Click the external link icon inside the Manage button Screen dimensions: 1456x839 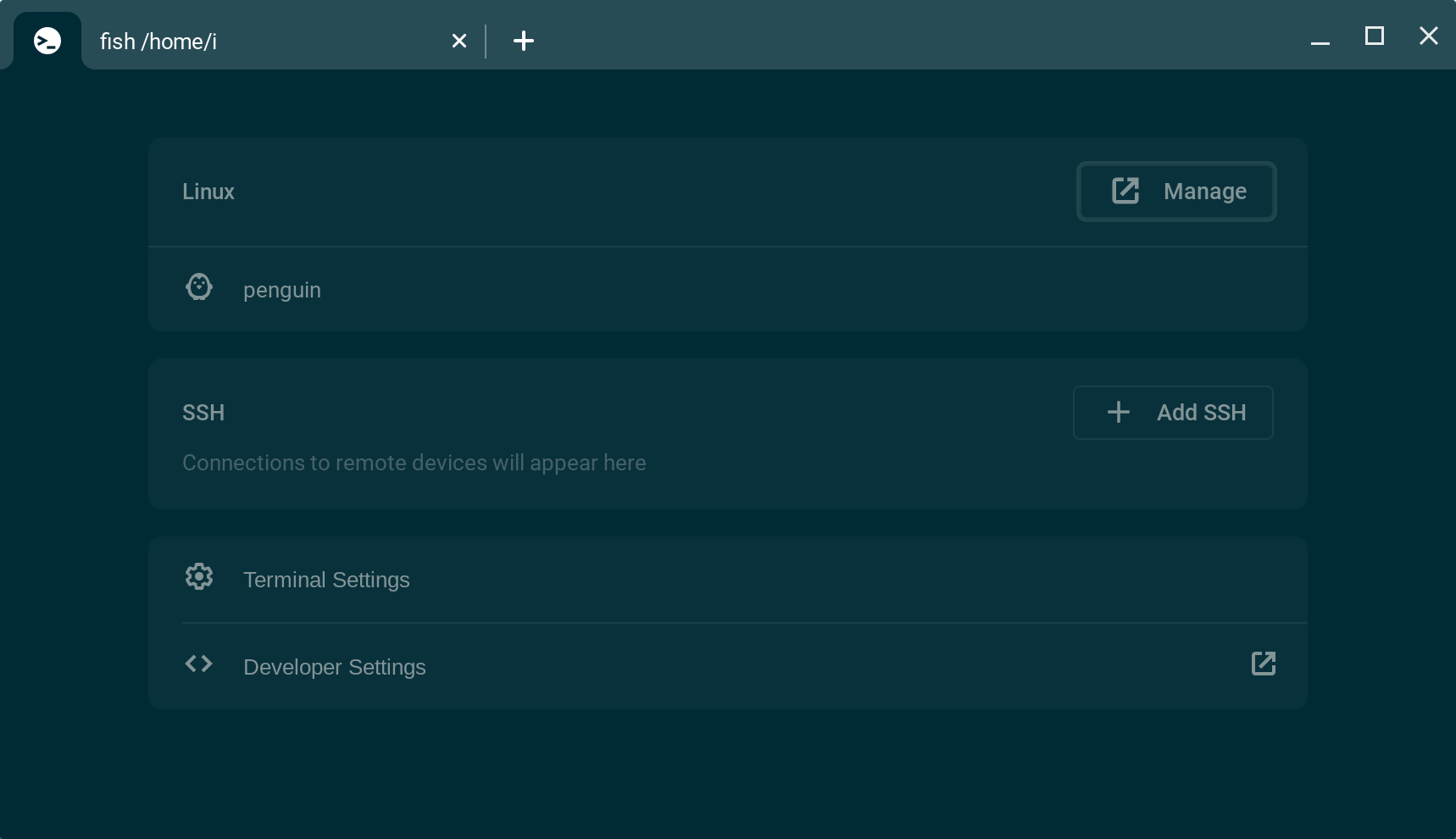point(1124,191)
